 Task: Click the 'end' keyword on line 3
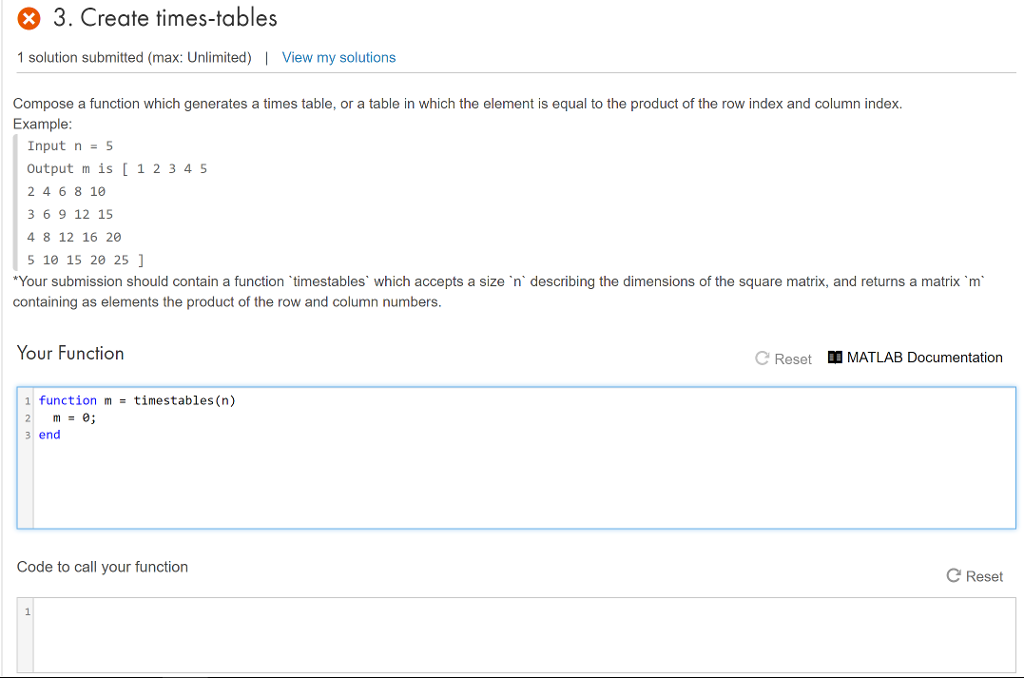49,434
